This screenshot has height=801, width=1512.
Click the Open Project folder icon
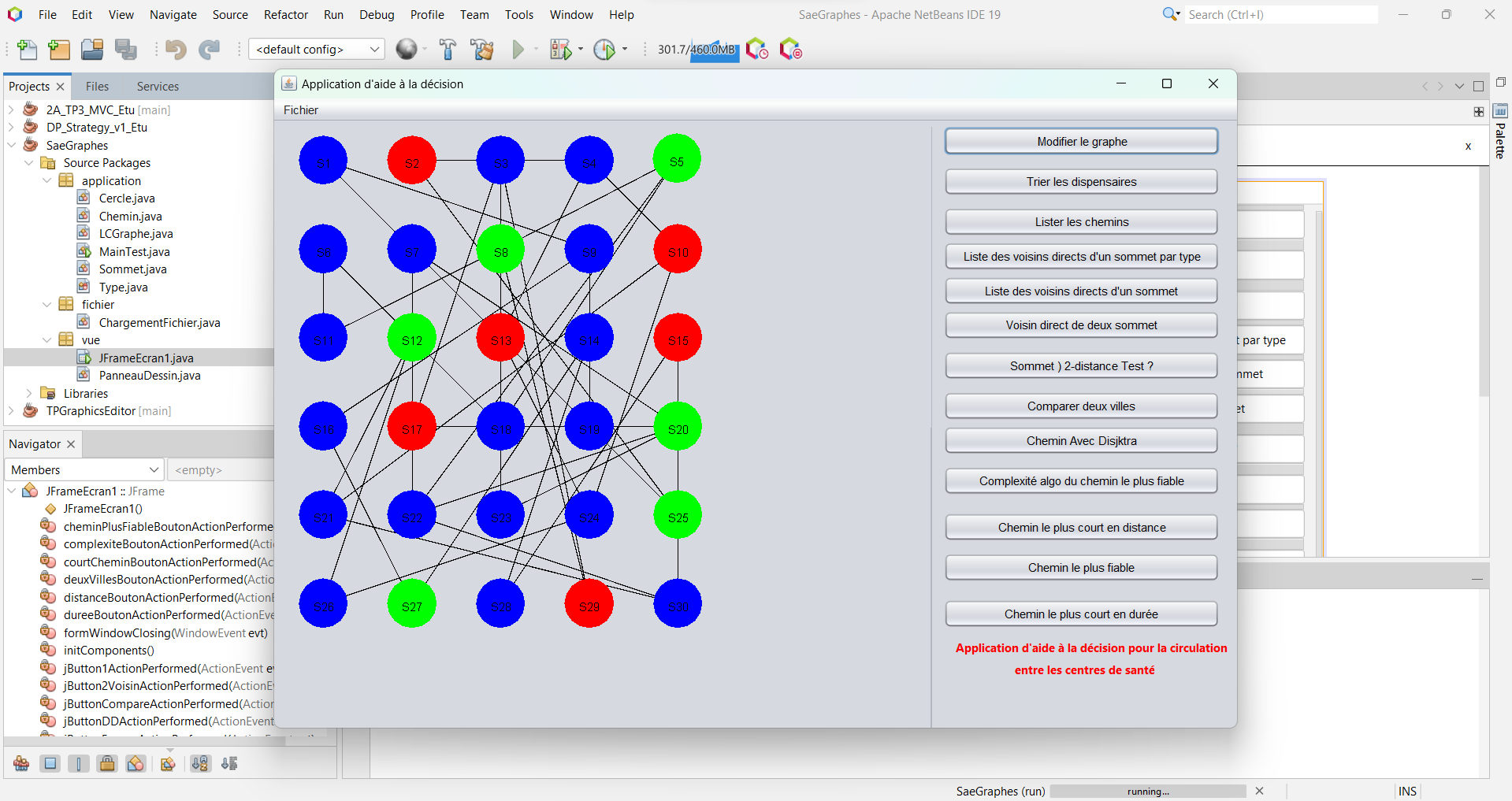92,50
